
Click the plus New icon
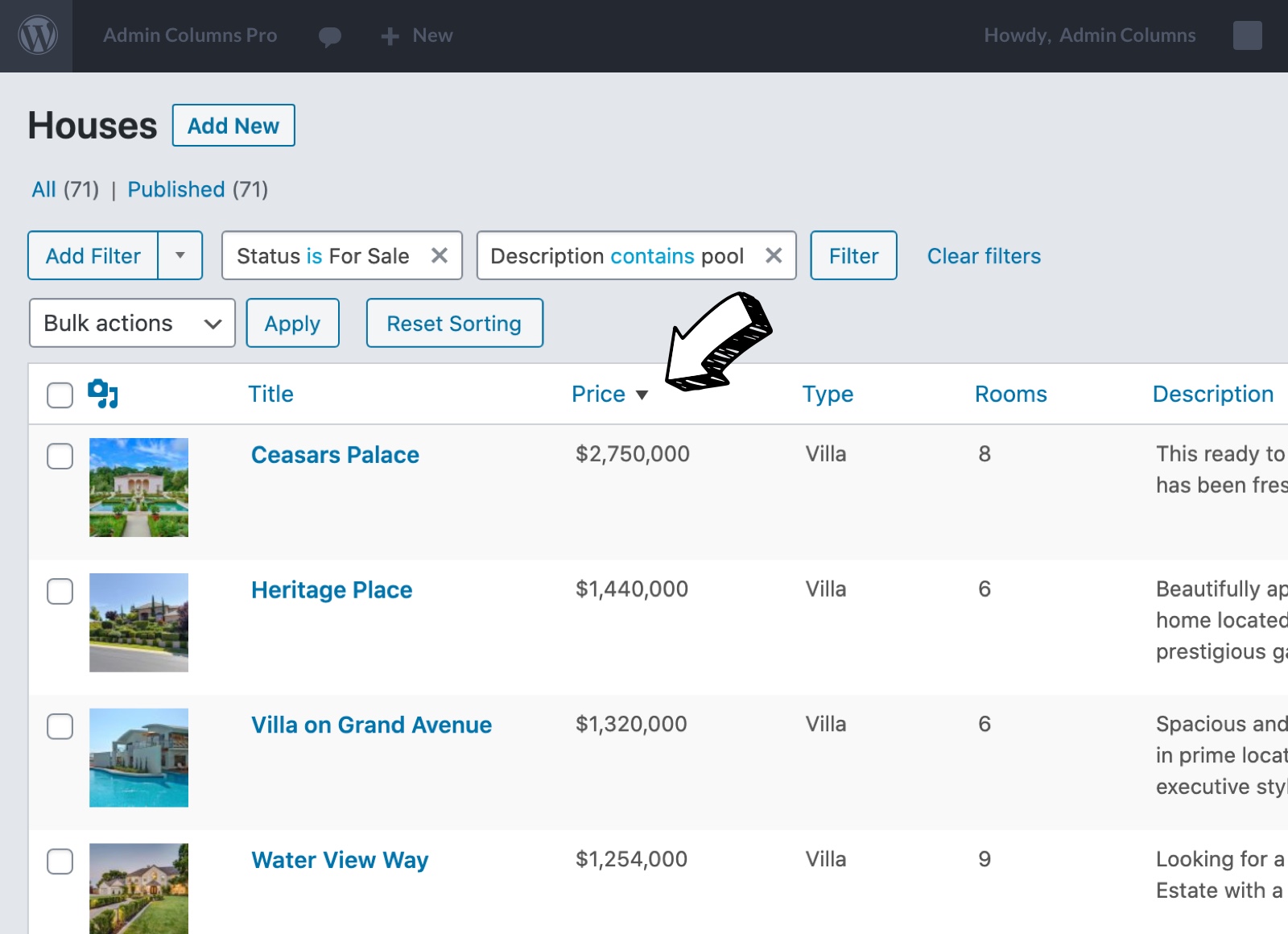point(390,36)
